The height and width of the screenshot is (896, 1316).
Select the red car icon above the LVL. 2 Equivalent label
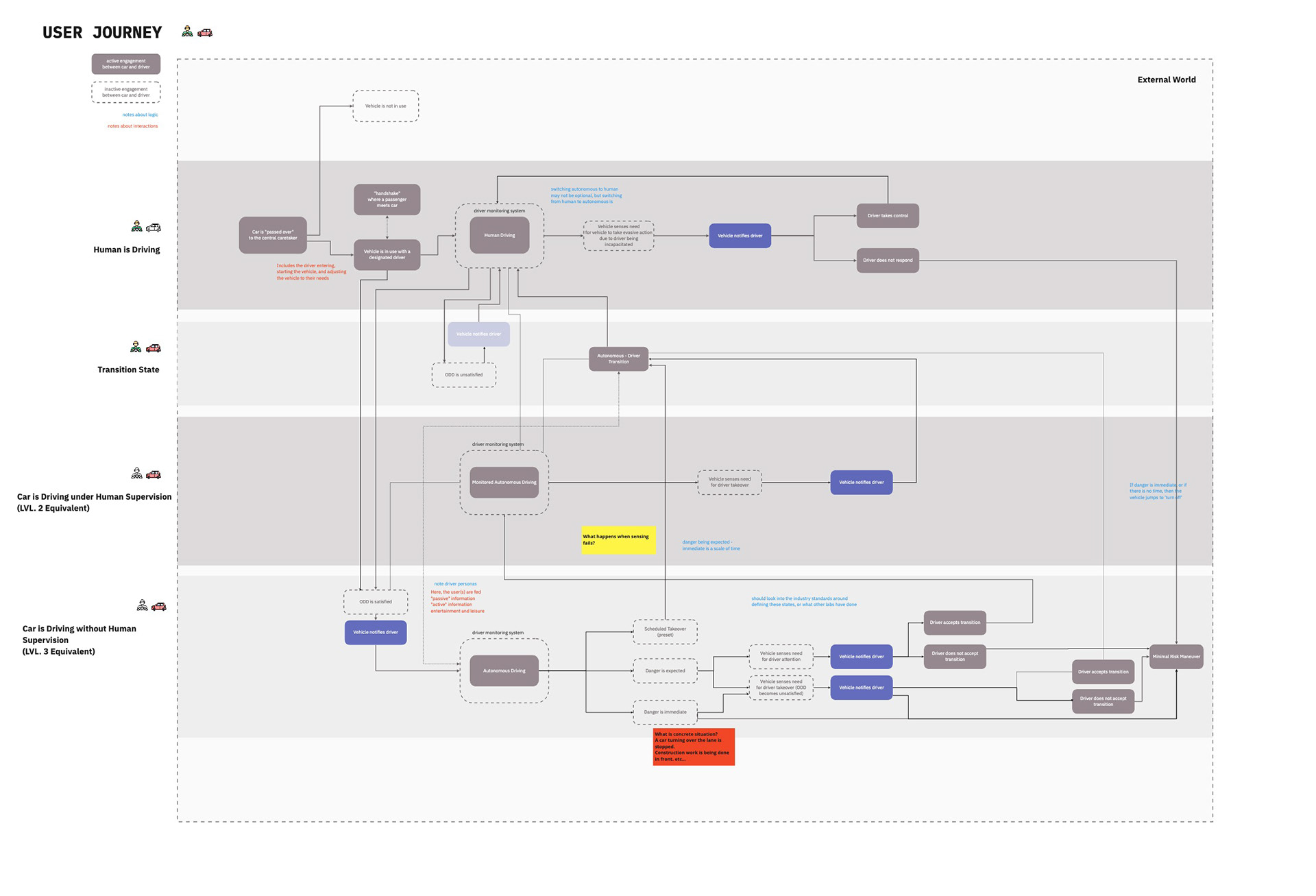pyautogui.click(x=154, y=474)
